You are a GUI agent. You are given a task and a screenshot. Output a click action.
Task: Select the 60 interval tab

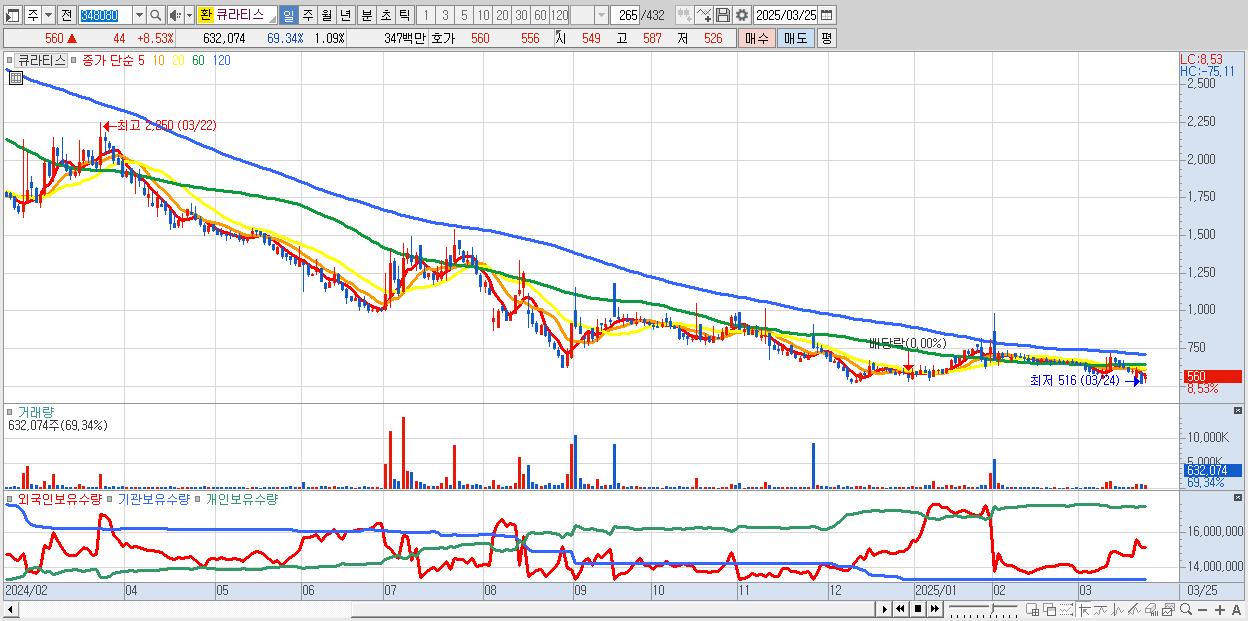[x=540, y=15]
